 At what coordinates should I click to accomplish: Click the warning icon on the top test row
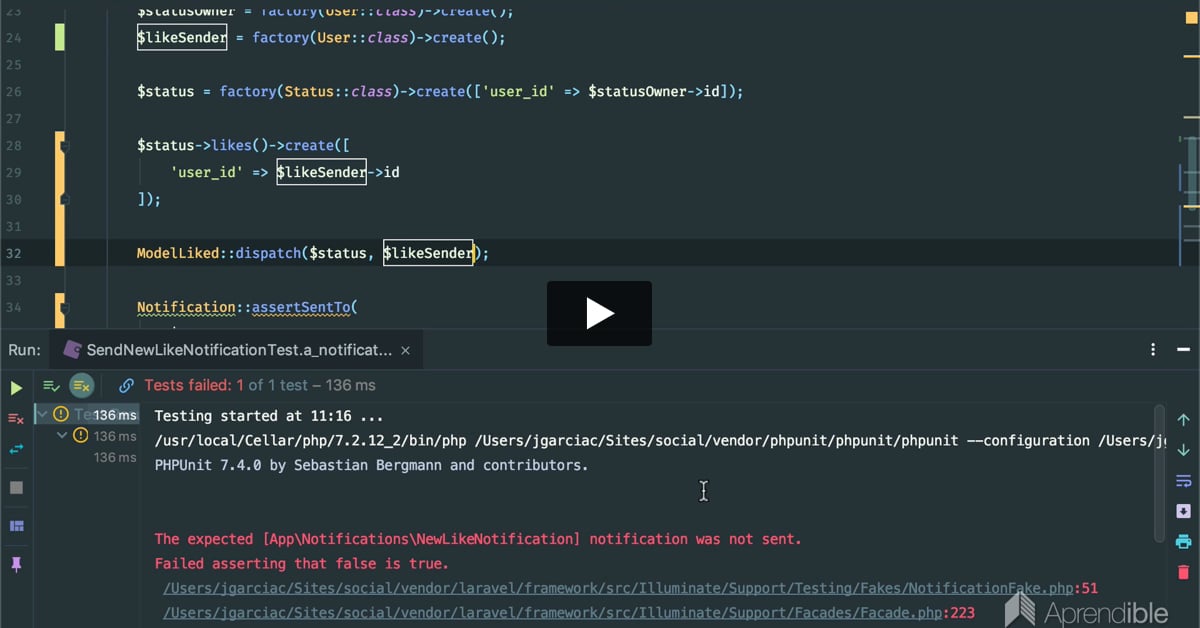point(61,414)
